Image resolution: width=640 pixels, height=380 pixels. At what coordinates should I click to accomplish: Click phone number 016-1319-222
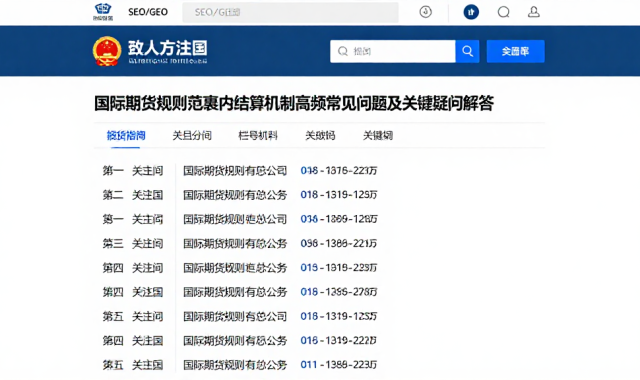[339, 340]
